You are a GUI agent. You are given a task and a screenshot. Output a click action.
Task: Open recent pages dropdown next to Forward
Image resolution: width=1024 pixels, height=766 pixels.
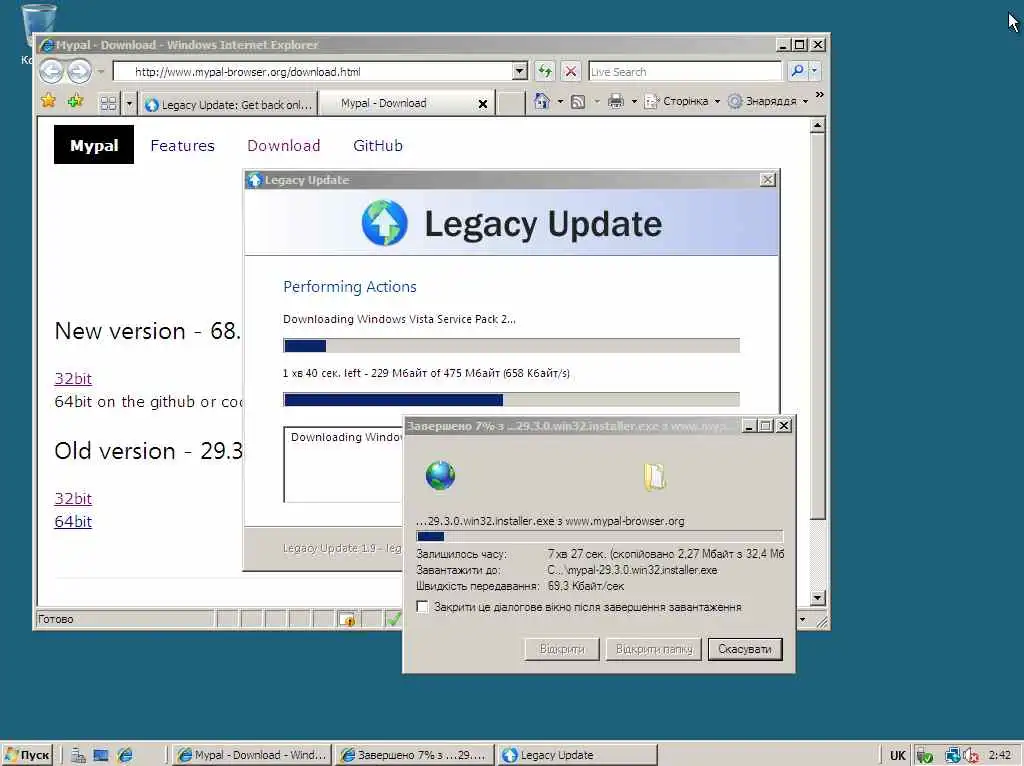tap(101, 71)
